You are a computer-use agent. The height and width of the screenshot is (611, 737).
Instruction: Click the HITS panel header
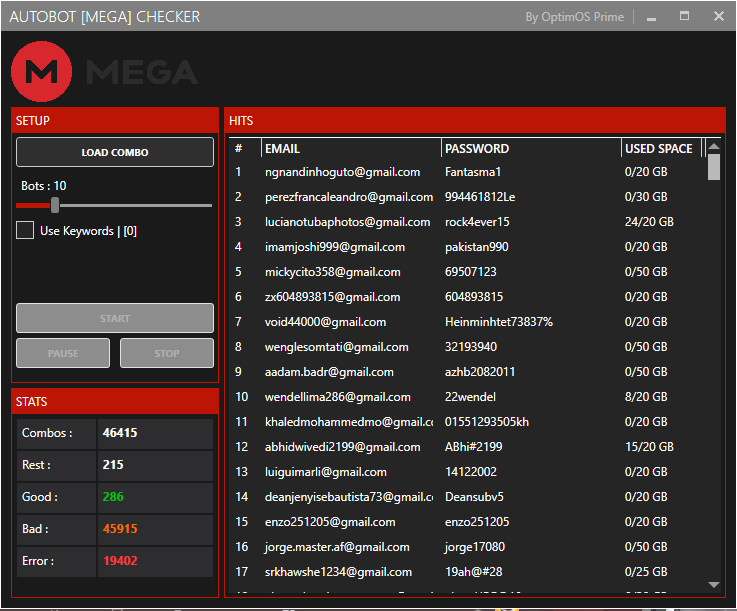click(475, 120)
